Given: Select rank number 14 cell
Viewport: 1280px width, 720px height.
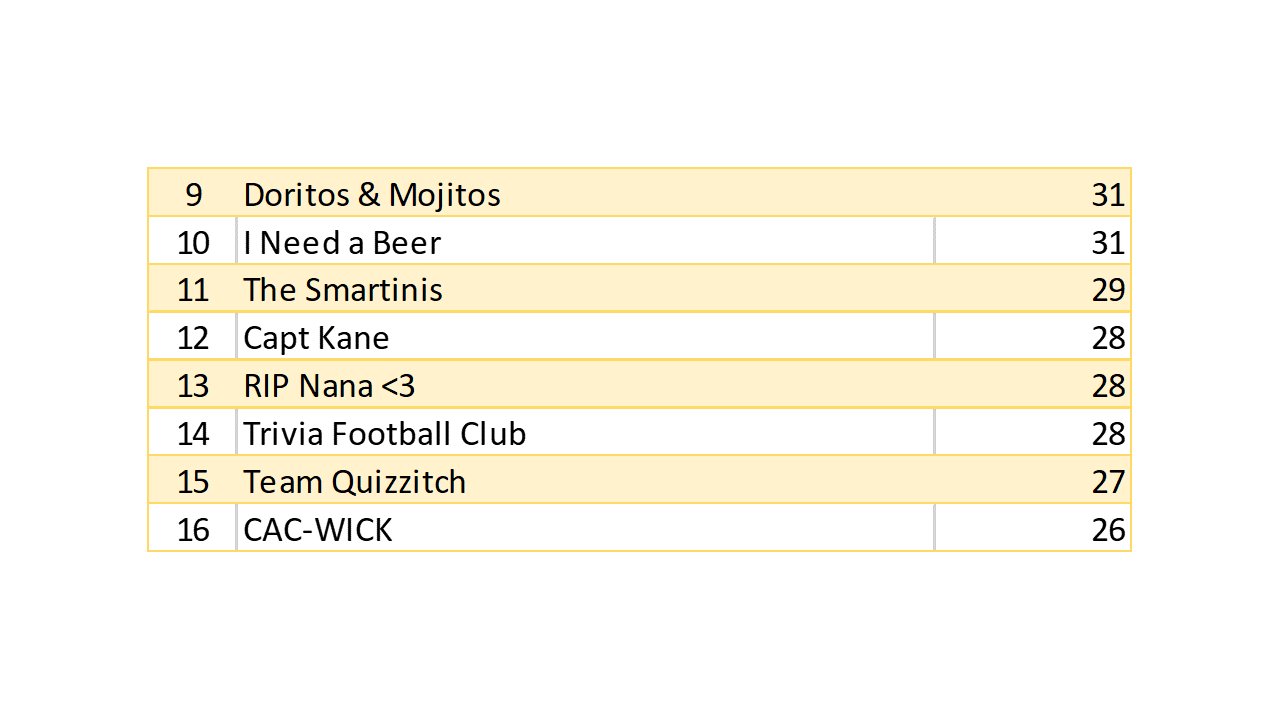Looking at the screenshot, I should 193,434.
